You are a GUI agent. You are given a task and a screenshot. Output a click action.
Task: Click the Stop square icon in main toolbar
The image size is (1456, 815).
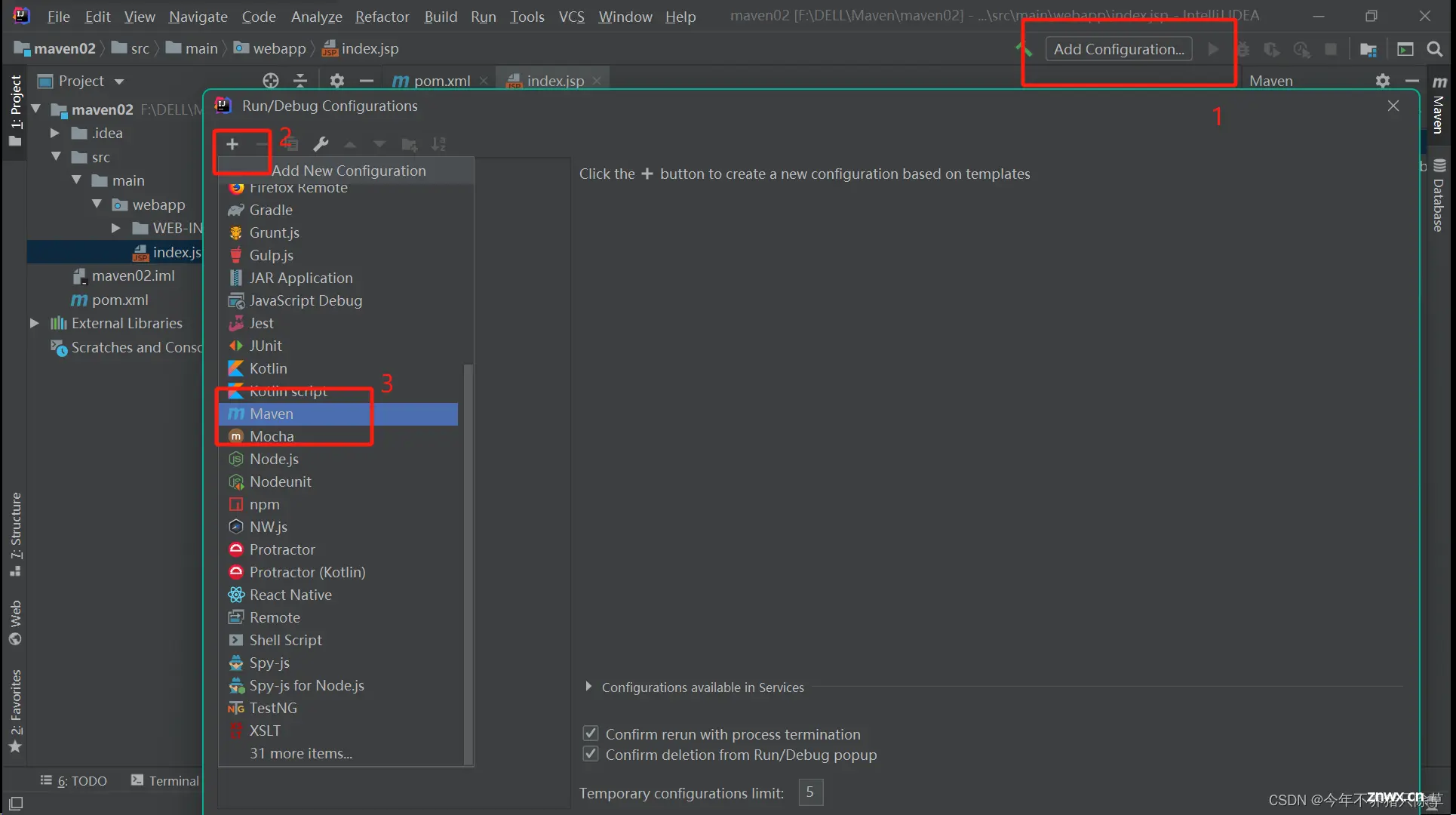click(x=1331, y=49)
